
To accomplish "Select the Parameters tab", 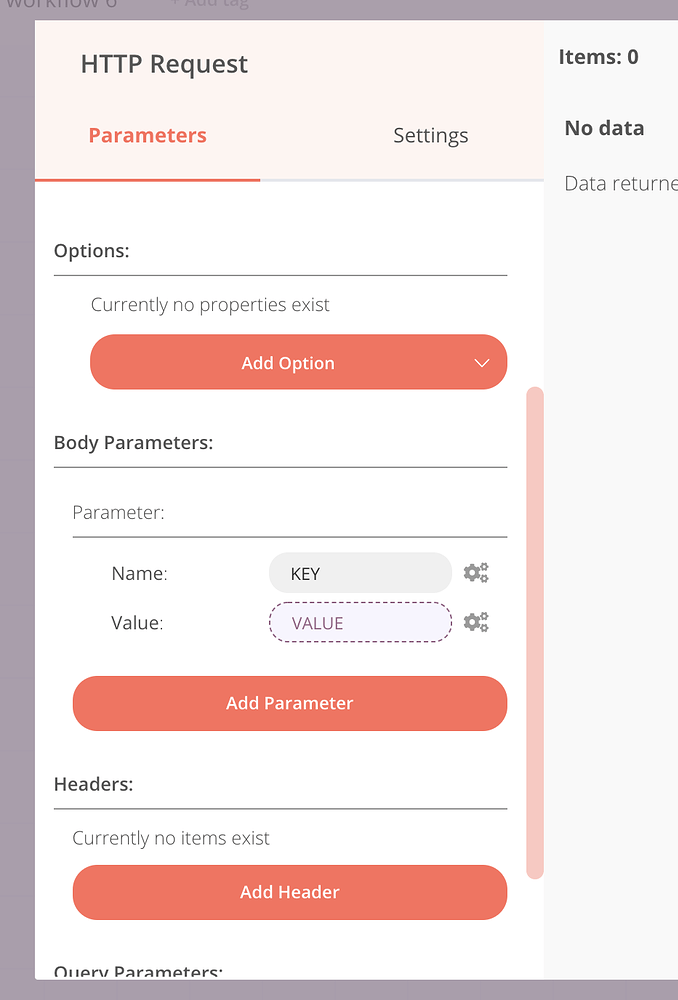I will 147,135.
